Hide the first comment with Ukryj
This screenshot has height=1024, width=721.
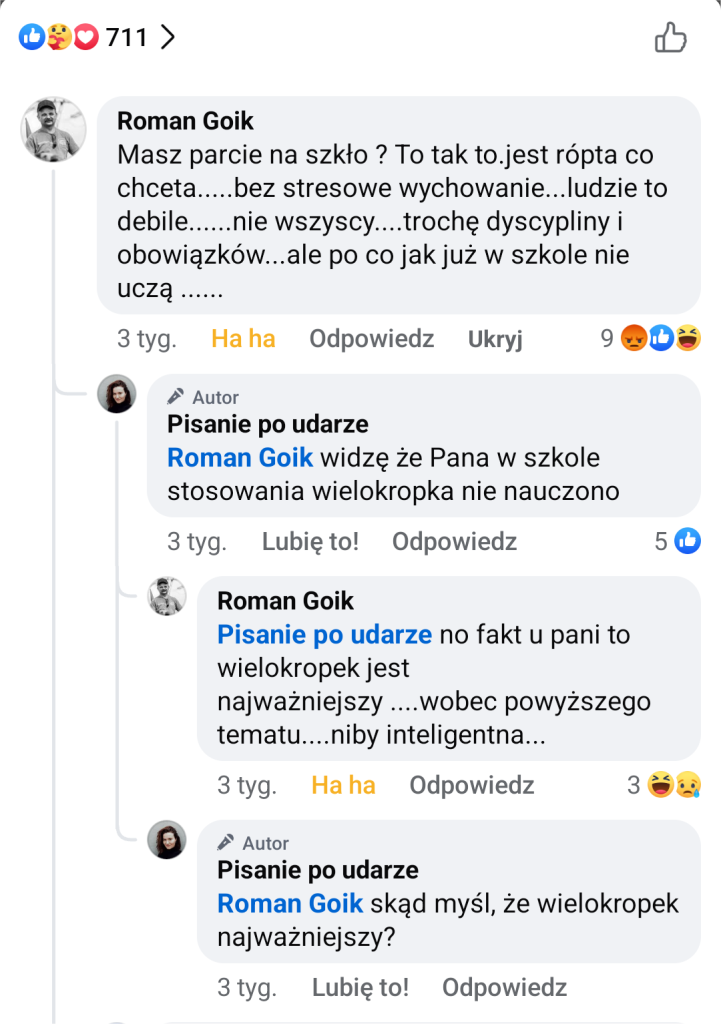click(495, 339)
